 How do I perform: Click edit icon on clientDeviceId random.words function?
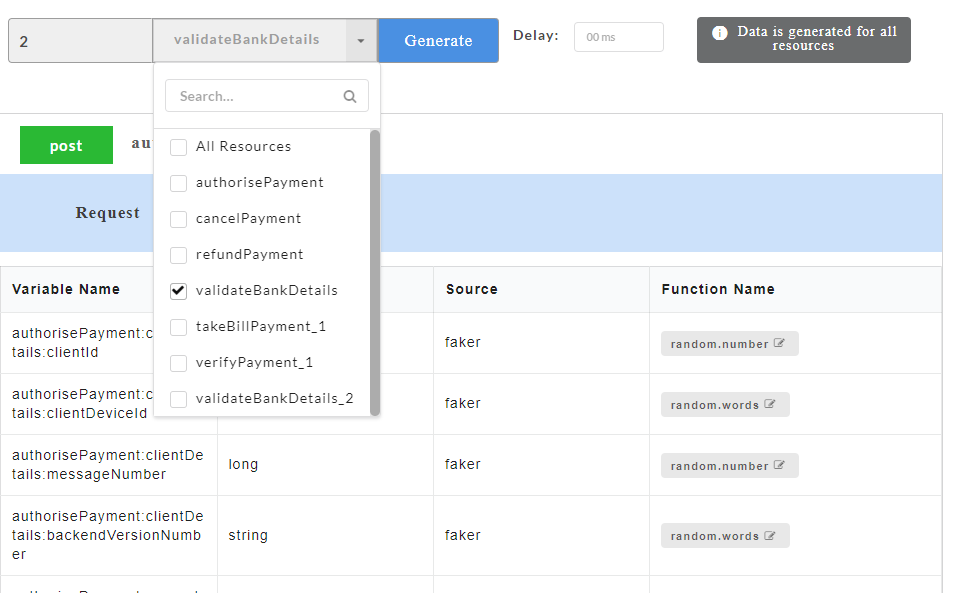coord(770,405)
